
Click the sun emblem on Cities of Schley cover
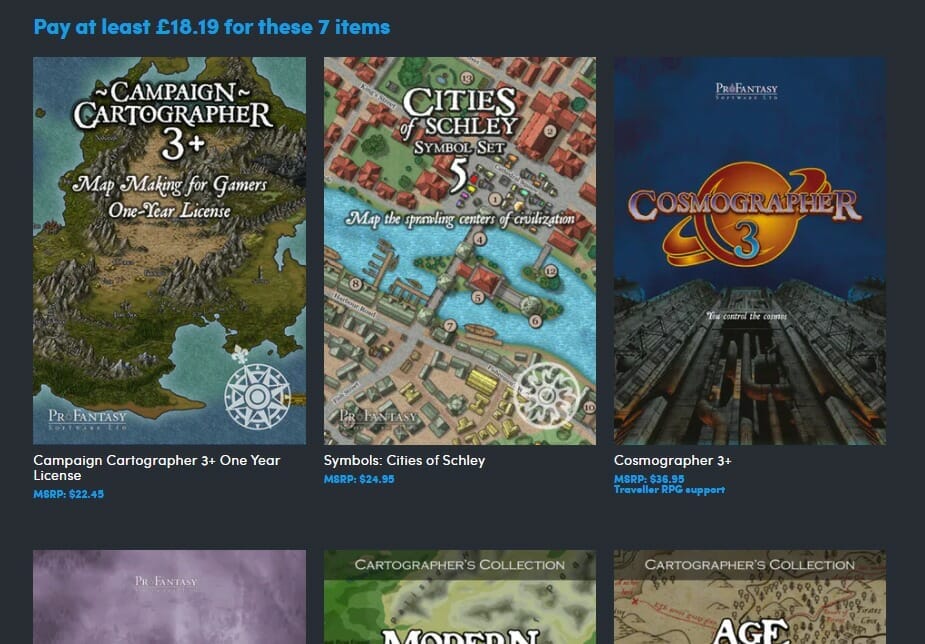[546, 395]
